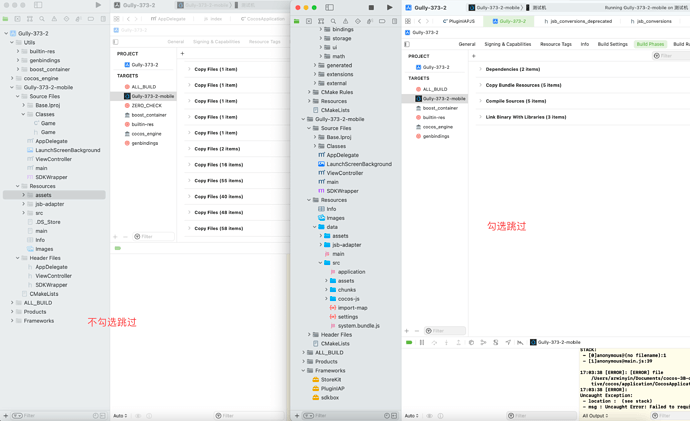
Task: Click the Run button in left Xcode window
Action: point(98,5)
